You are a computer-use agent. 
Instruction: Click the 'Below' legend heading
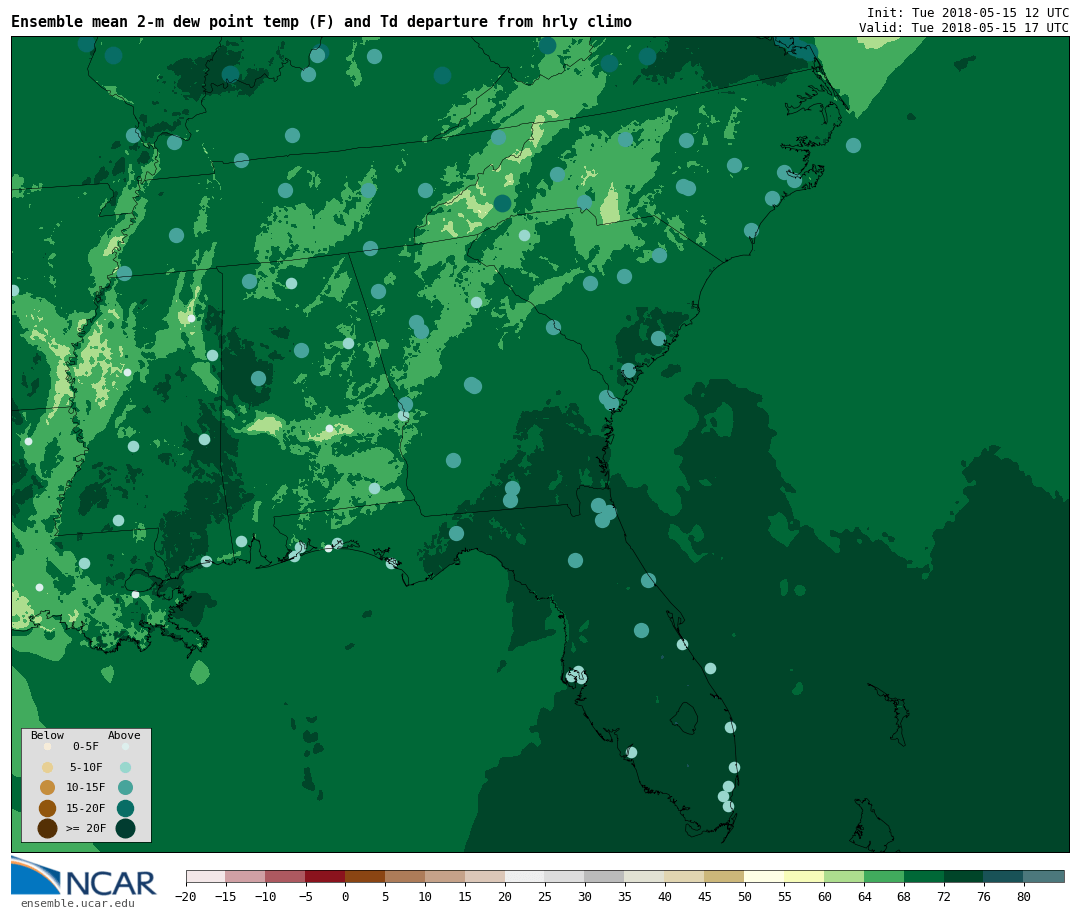click(48, 735)
